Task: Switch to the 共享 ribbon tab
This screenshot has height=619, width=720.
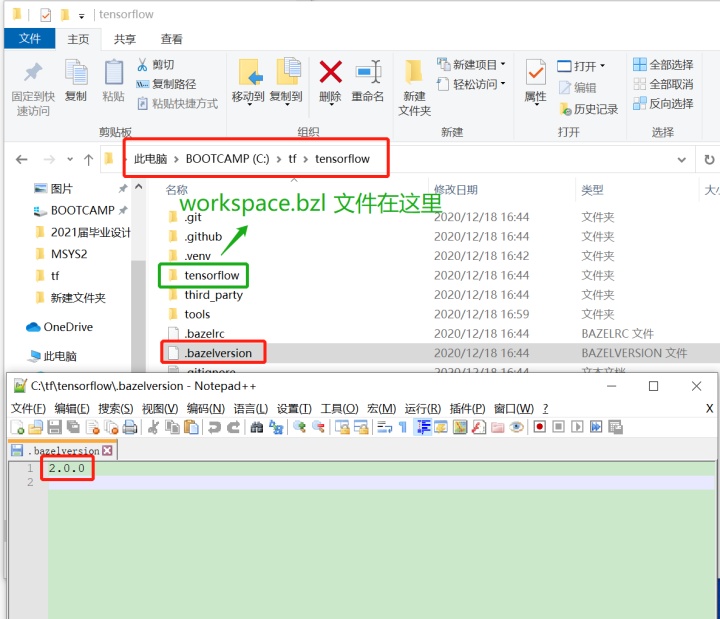Action: click(125, 39)
